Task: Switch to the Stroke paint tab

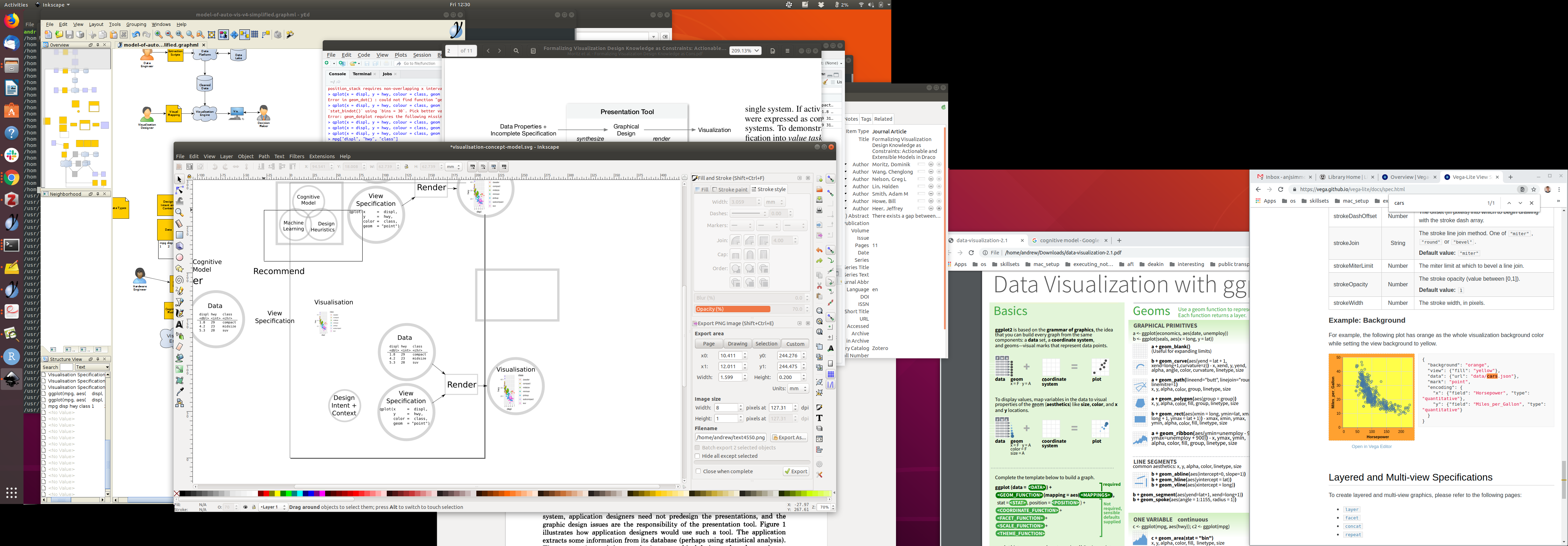Action: coord(730,189)
